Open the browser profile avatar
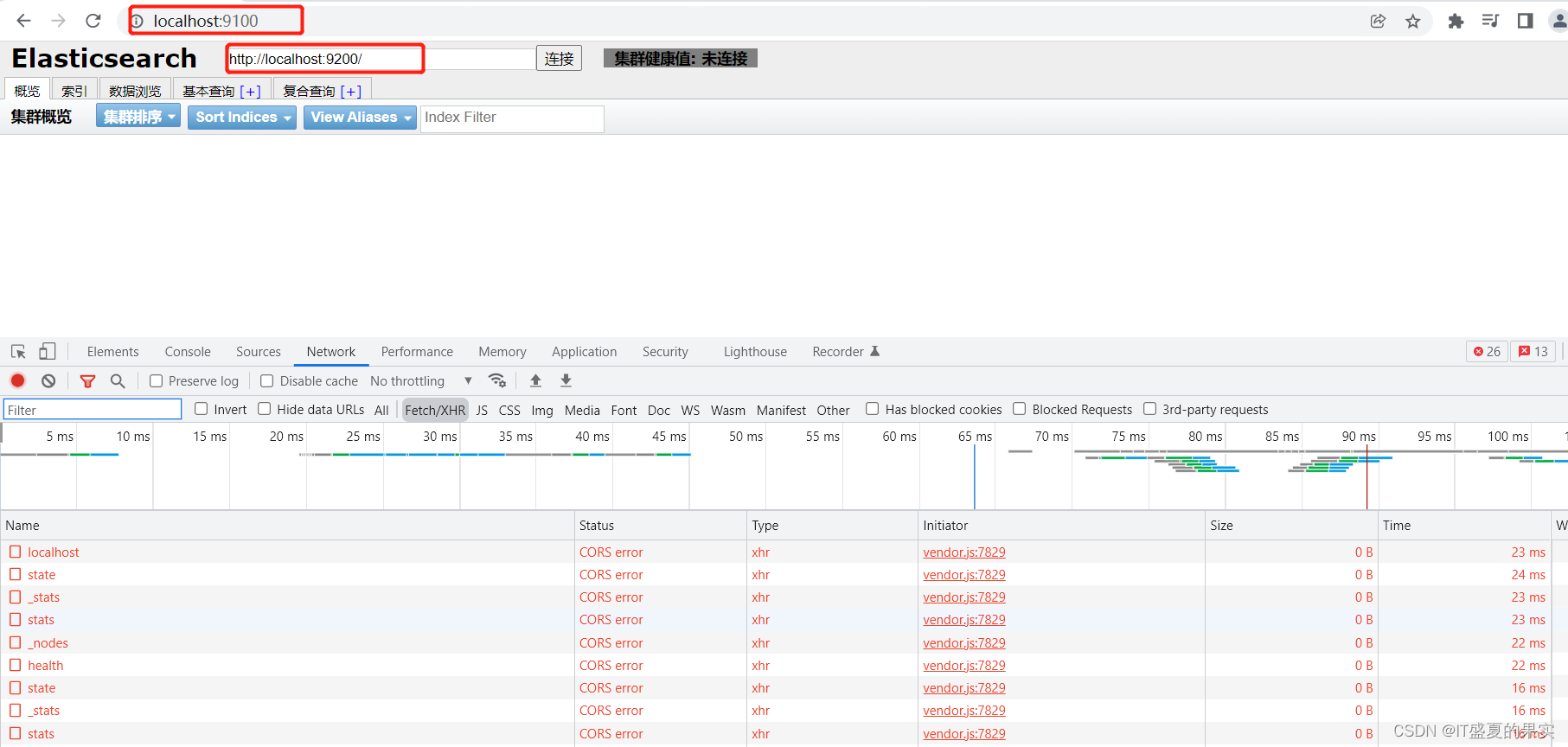The height and width of the screenshot is (747, 1568). tap(1559, 21)
